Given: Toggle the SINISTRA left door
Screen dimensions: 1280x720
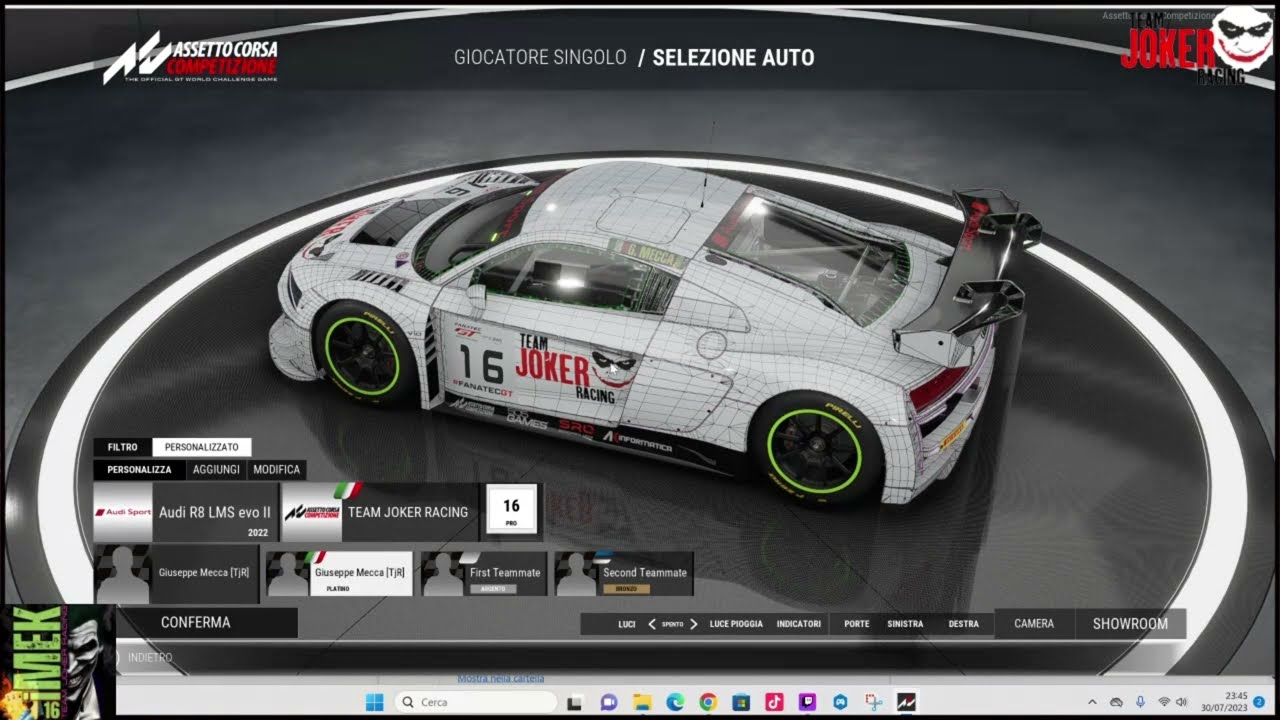Looking at the screenshot, I should 905,624.
